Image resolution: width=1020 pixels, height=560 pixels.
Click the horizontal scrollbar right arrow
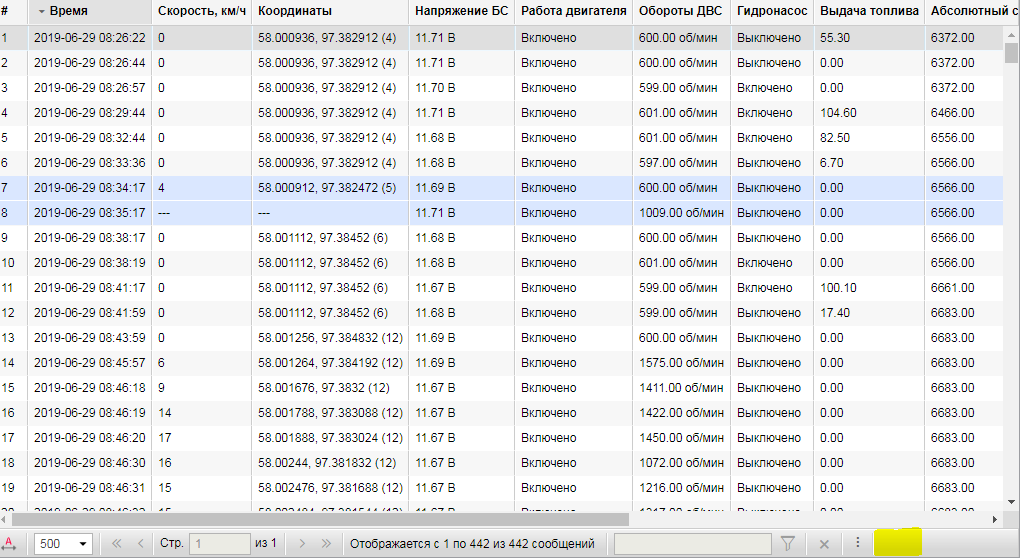coord(995,519)
